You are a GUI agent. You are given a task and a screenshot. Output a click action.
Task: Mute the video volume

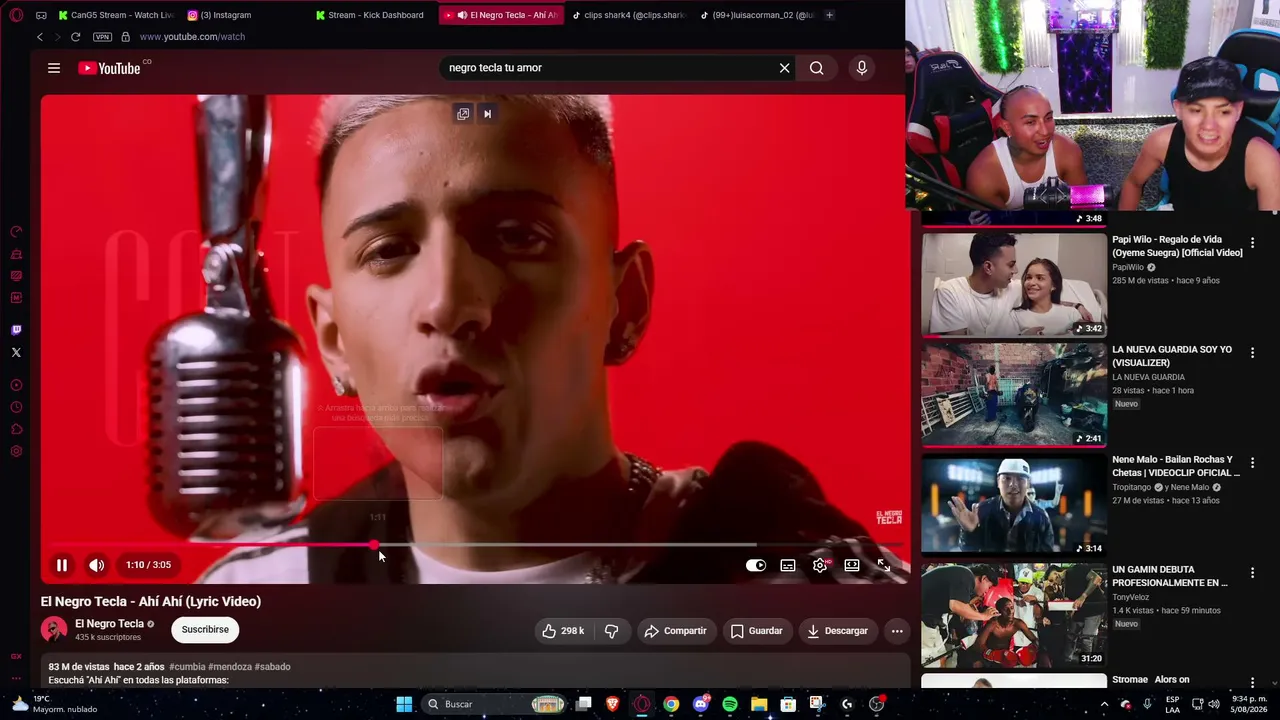tap(96, 565)
